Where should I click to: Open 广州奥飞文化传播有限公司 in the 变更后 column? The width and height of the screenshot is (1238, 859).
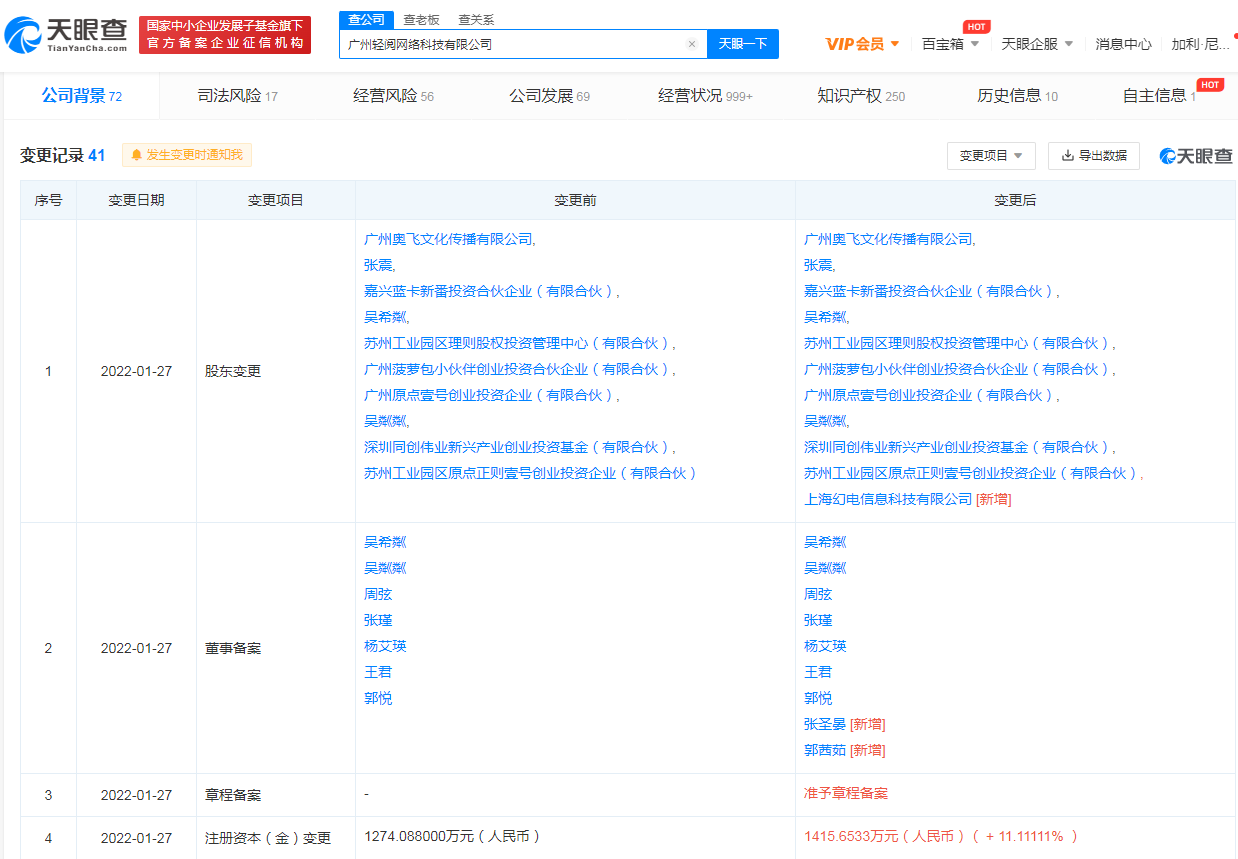coord(888,239)
